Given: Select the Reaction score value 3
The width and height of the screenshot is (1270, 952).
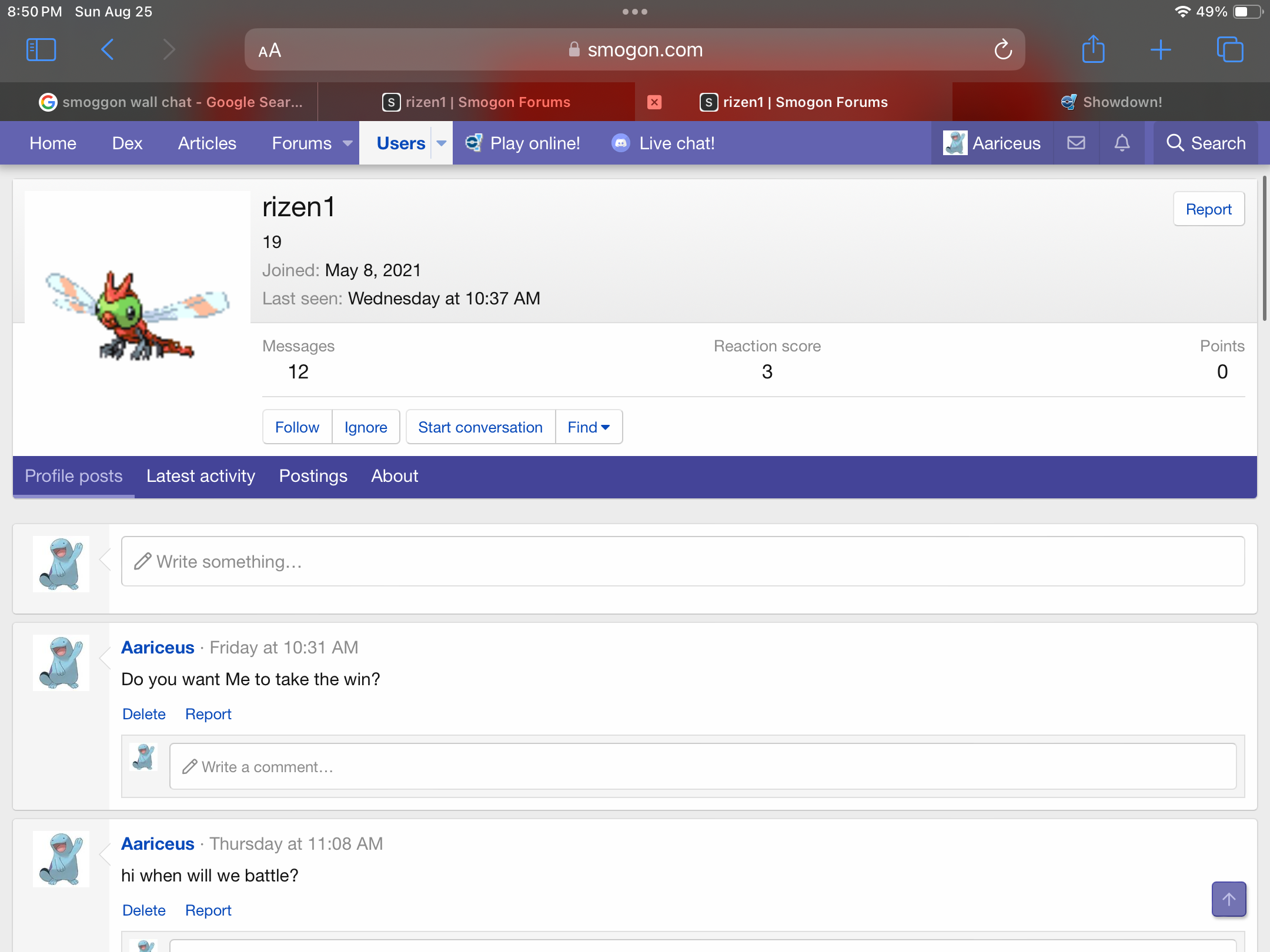Looking at the screenshot, I should point(767,371).
